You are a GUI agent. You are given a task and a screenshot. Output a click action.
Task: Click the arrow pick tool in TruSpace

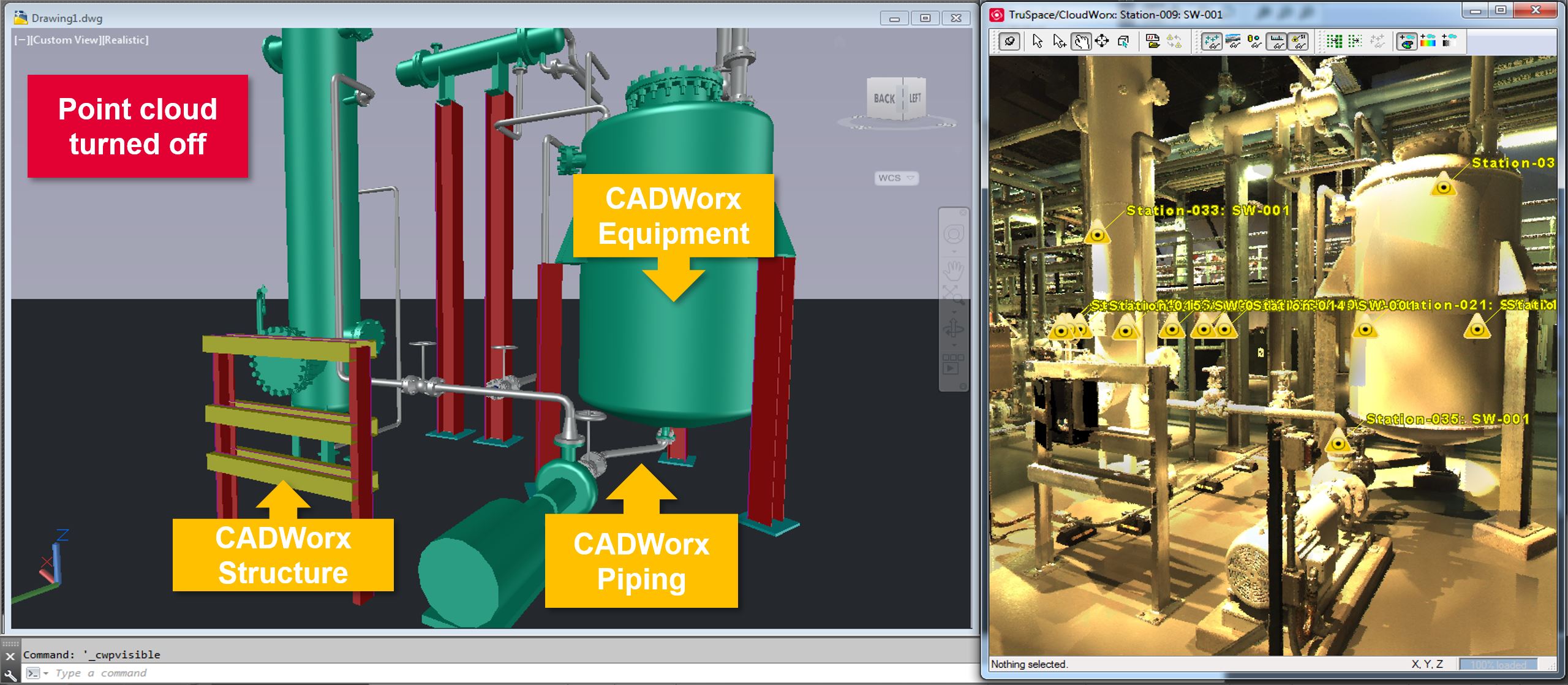tap(1037, 42)
